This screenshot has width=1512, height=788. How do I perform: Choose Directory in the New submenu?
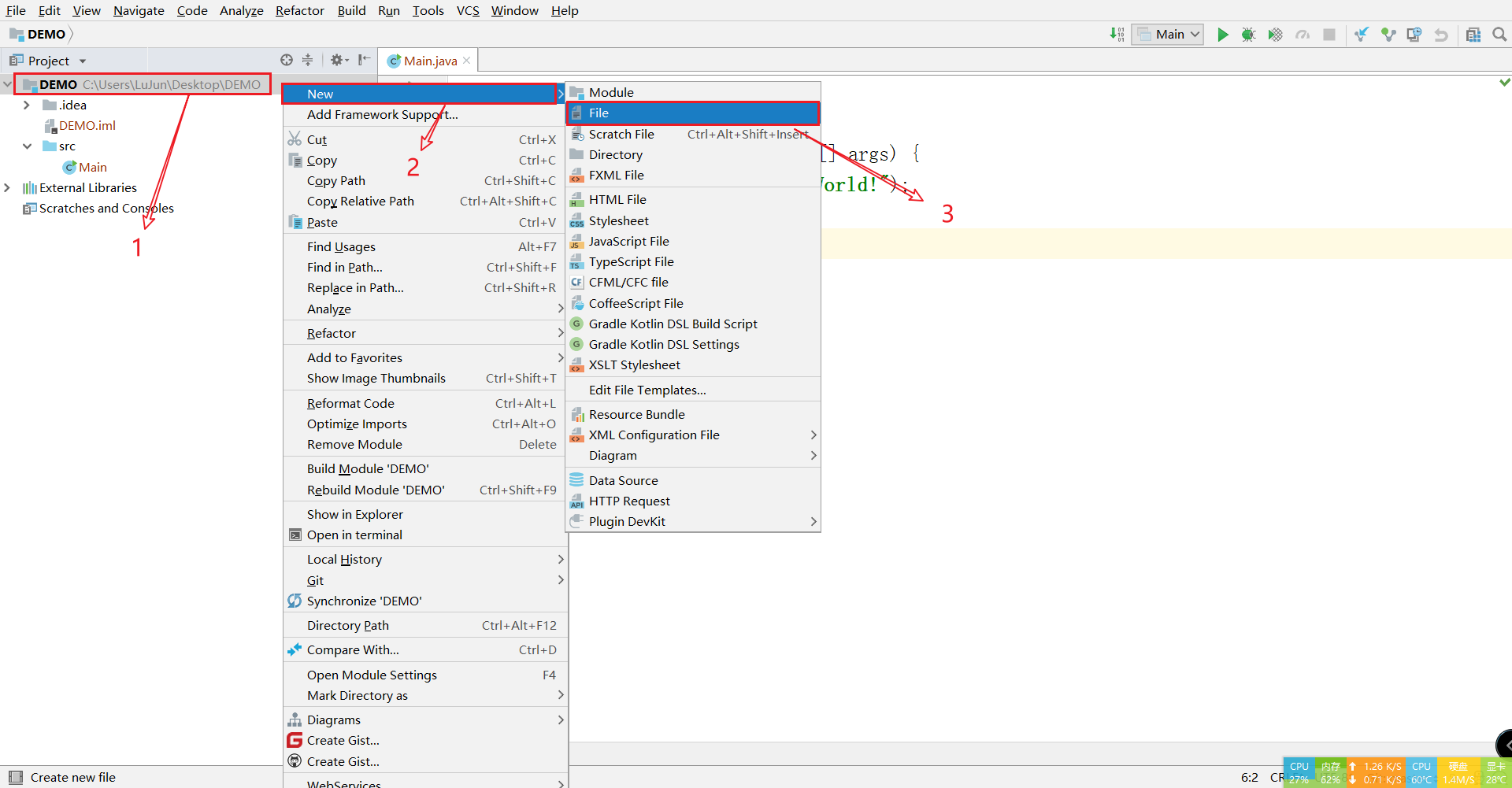coord(694,154)
